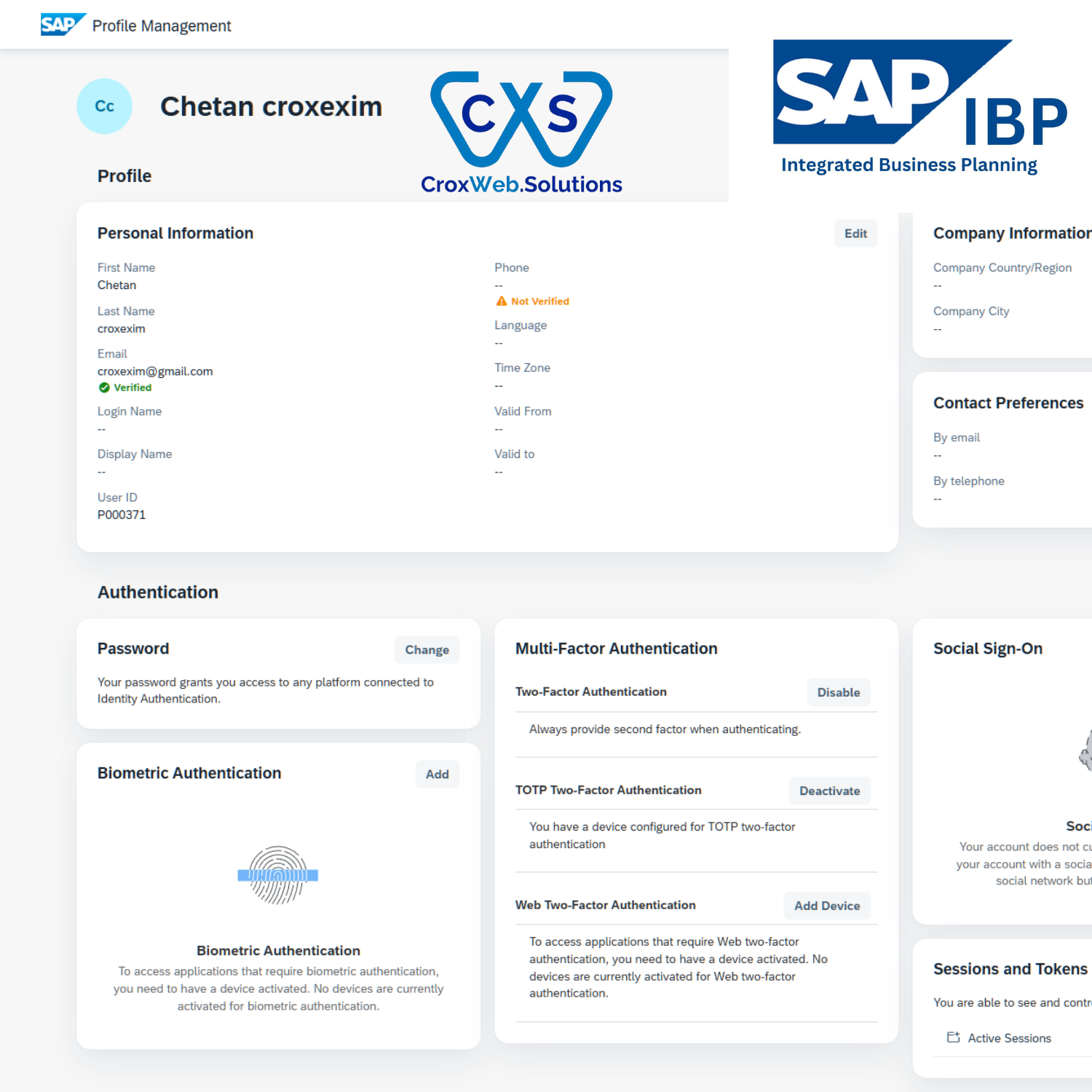Click the By email label
Viewport: 1092px width, 1092px height.
tap(957, 438)
